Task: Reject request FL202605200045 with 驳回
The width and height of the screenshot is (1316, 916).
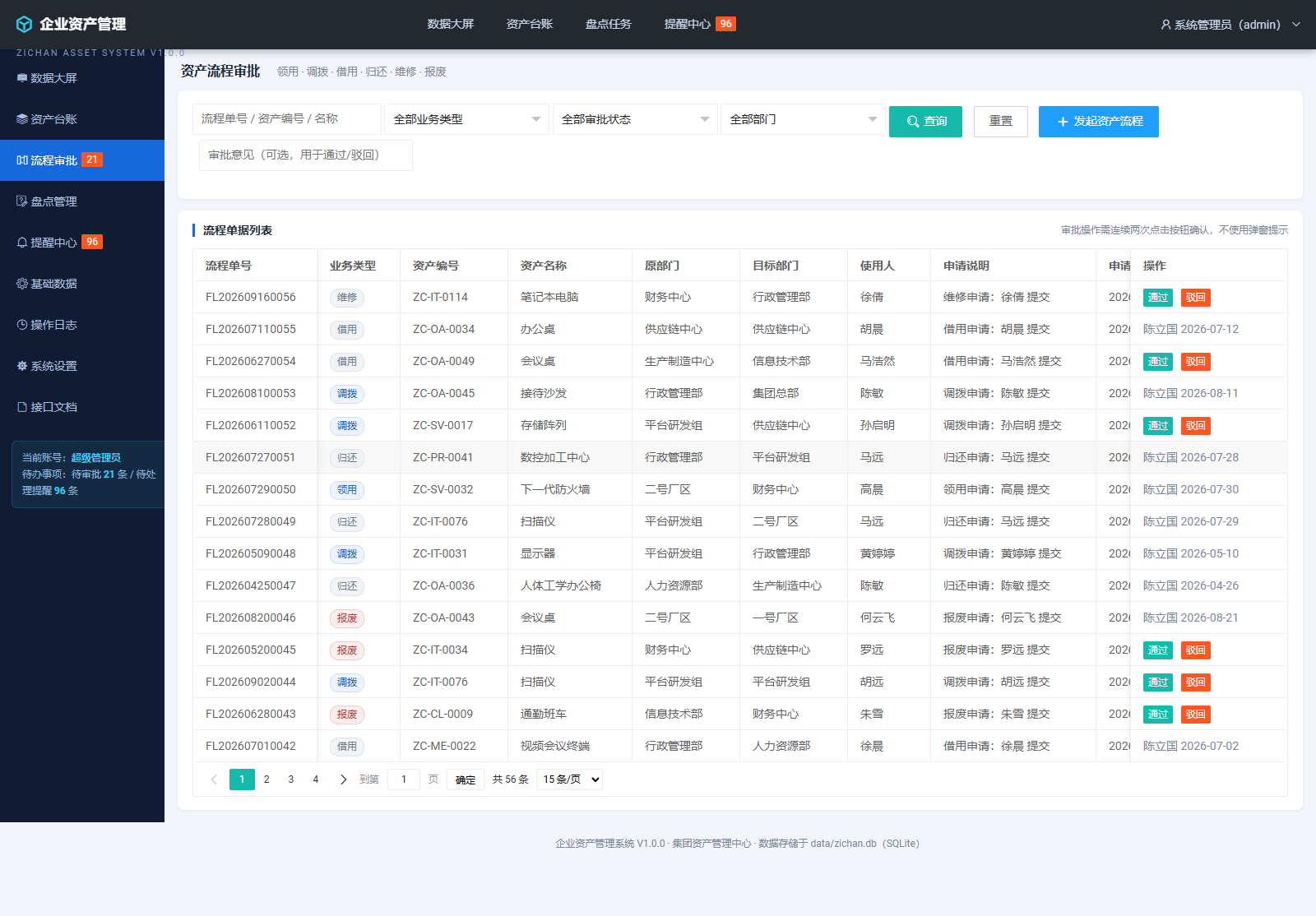Action: [x=1196, y=650]
